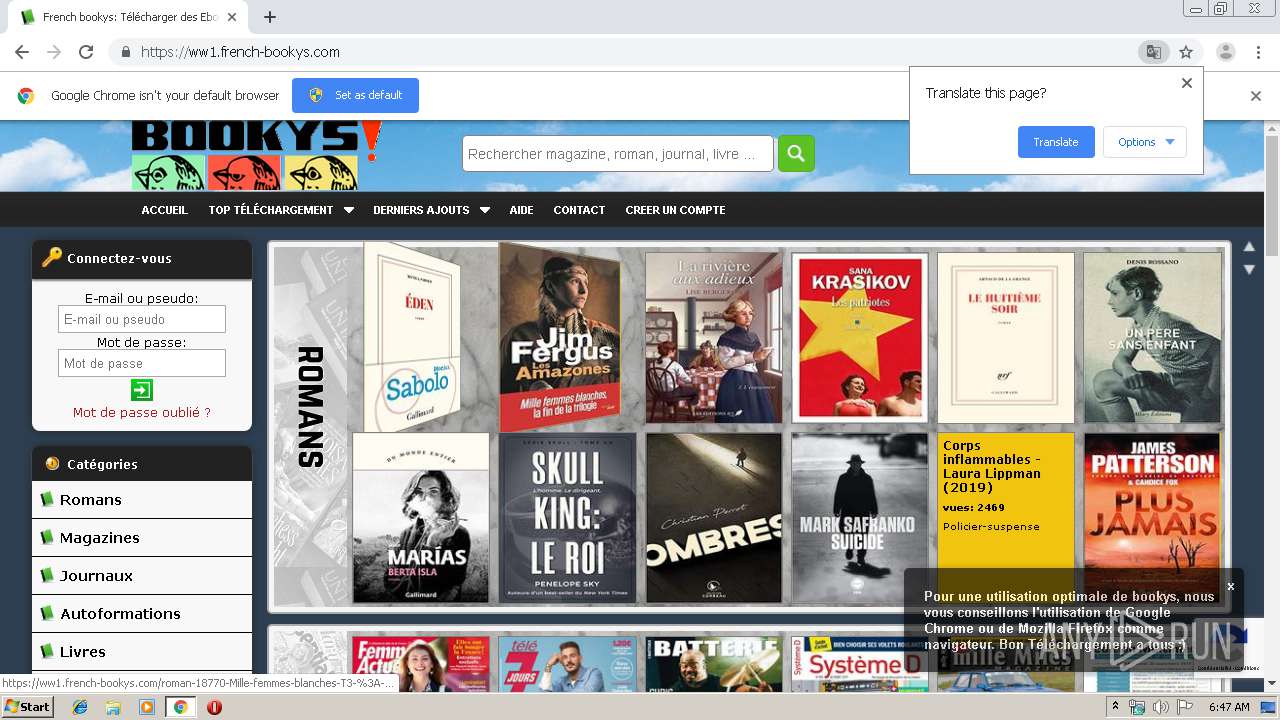This screenshot has width=1280, height=720.
Task: Open Mark Safranko Suicide cover
Action: (x=859, y=518)
